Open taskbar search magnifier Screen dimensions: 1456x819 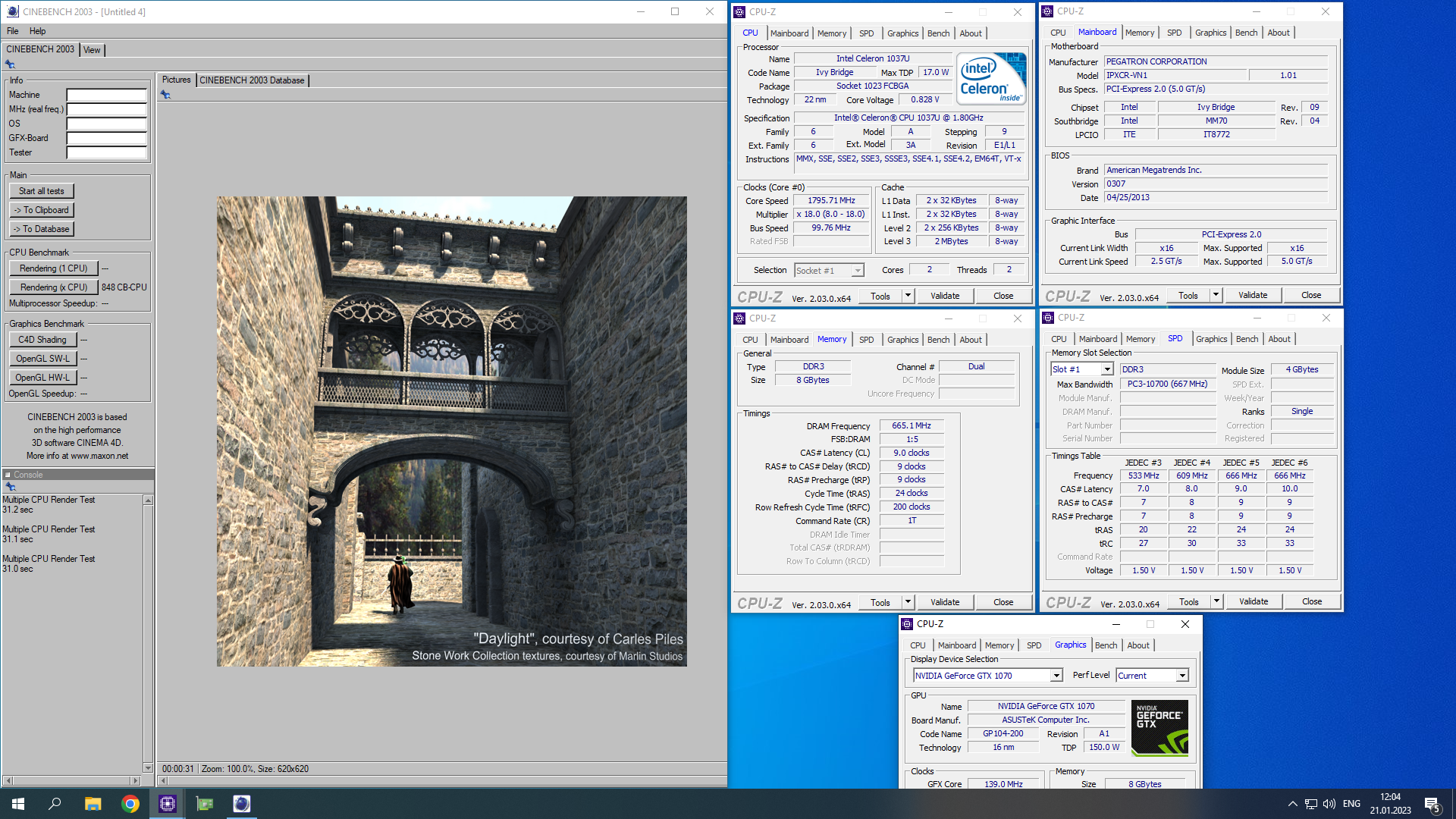pos(55,804)
